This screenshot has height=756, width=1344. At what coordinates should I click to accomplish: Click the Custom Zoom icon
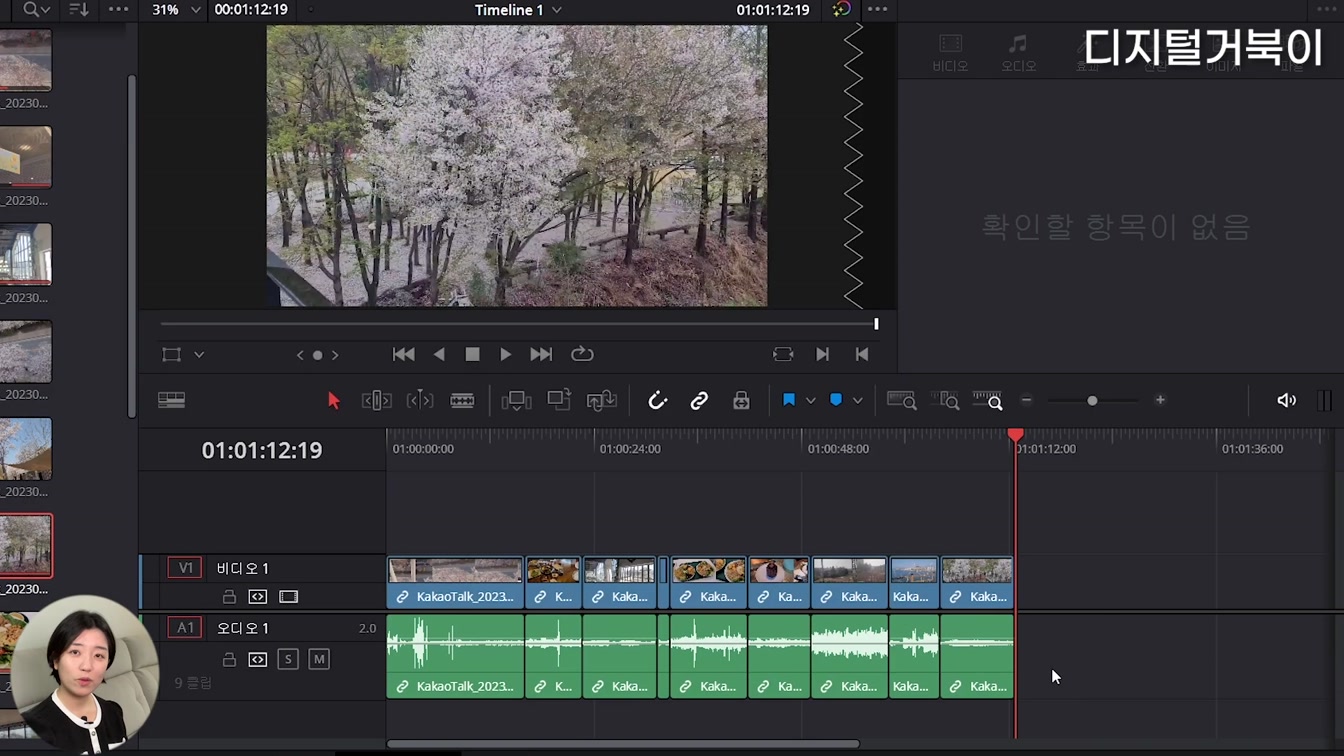click(x=988, y=400)
